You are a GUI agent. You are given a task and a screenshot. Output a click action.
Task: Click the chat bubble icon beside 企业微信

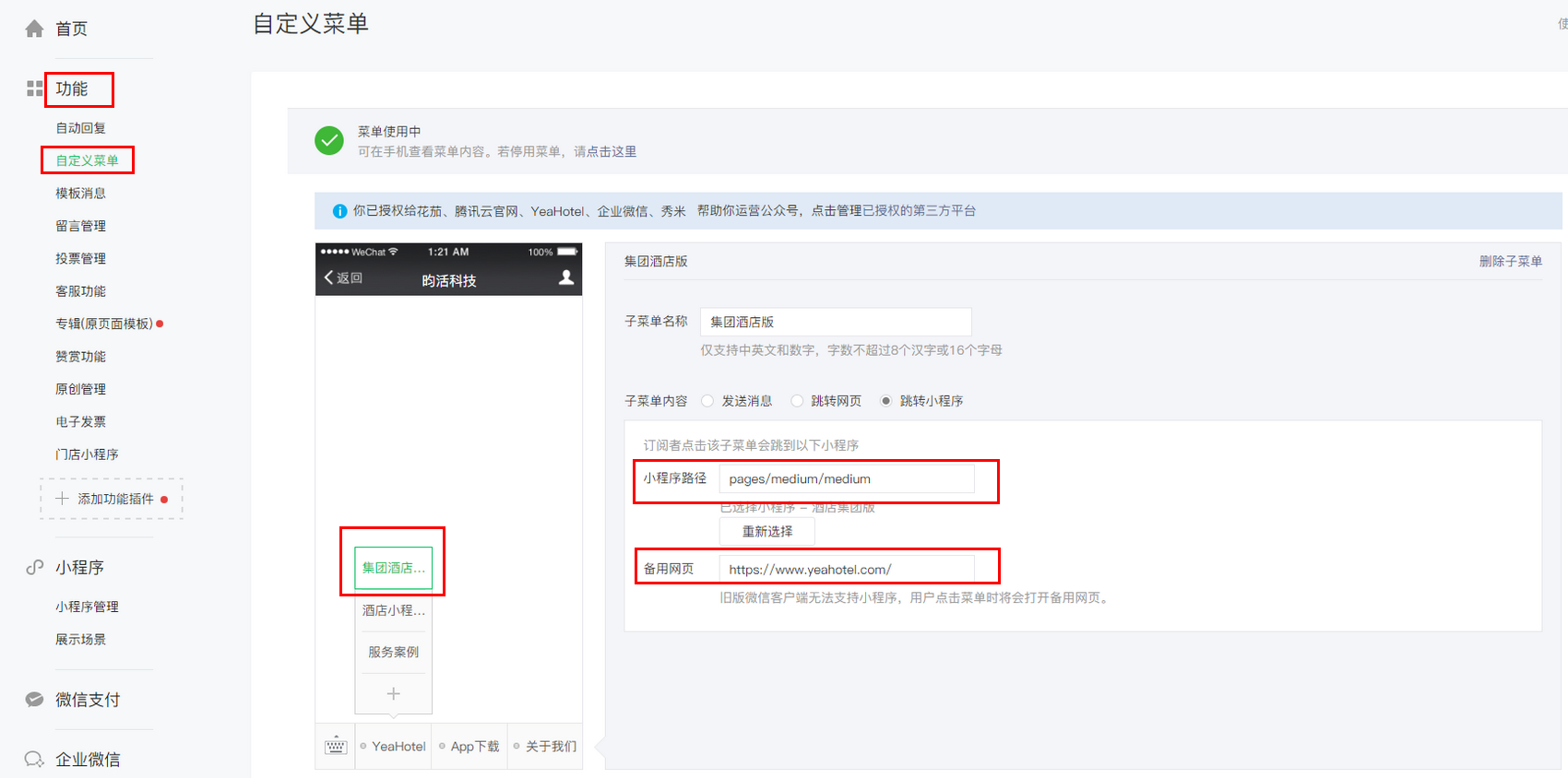point(34,760)
